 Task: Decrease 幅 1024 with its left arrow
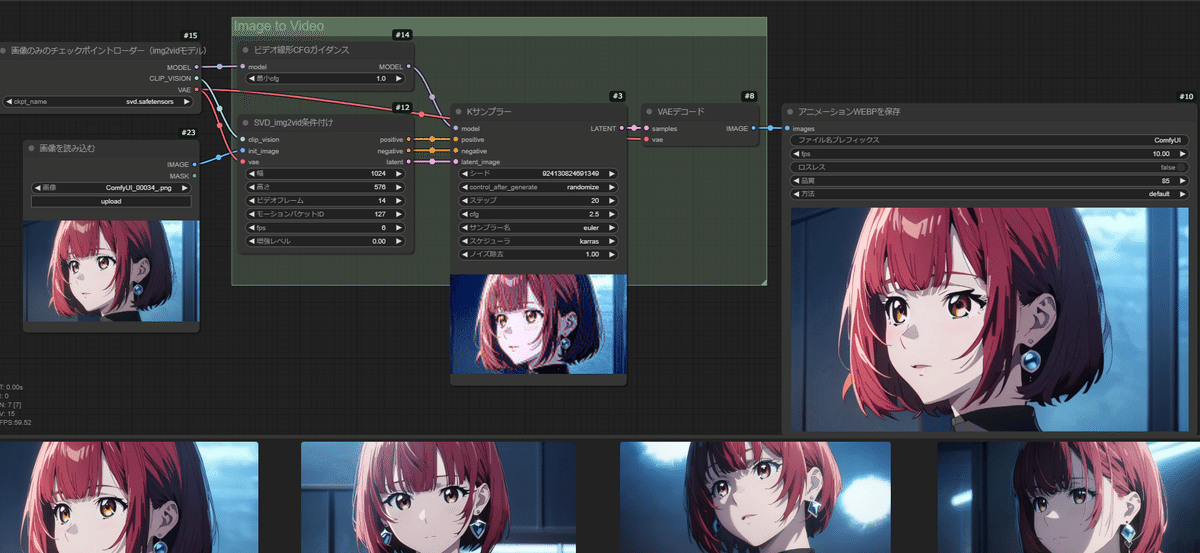(251, 173)
